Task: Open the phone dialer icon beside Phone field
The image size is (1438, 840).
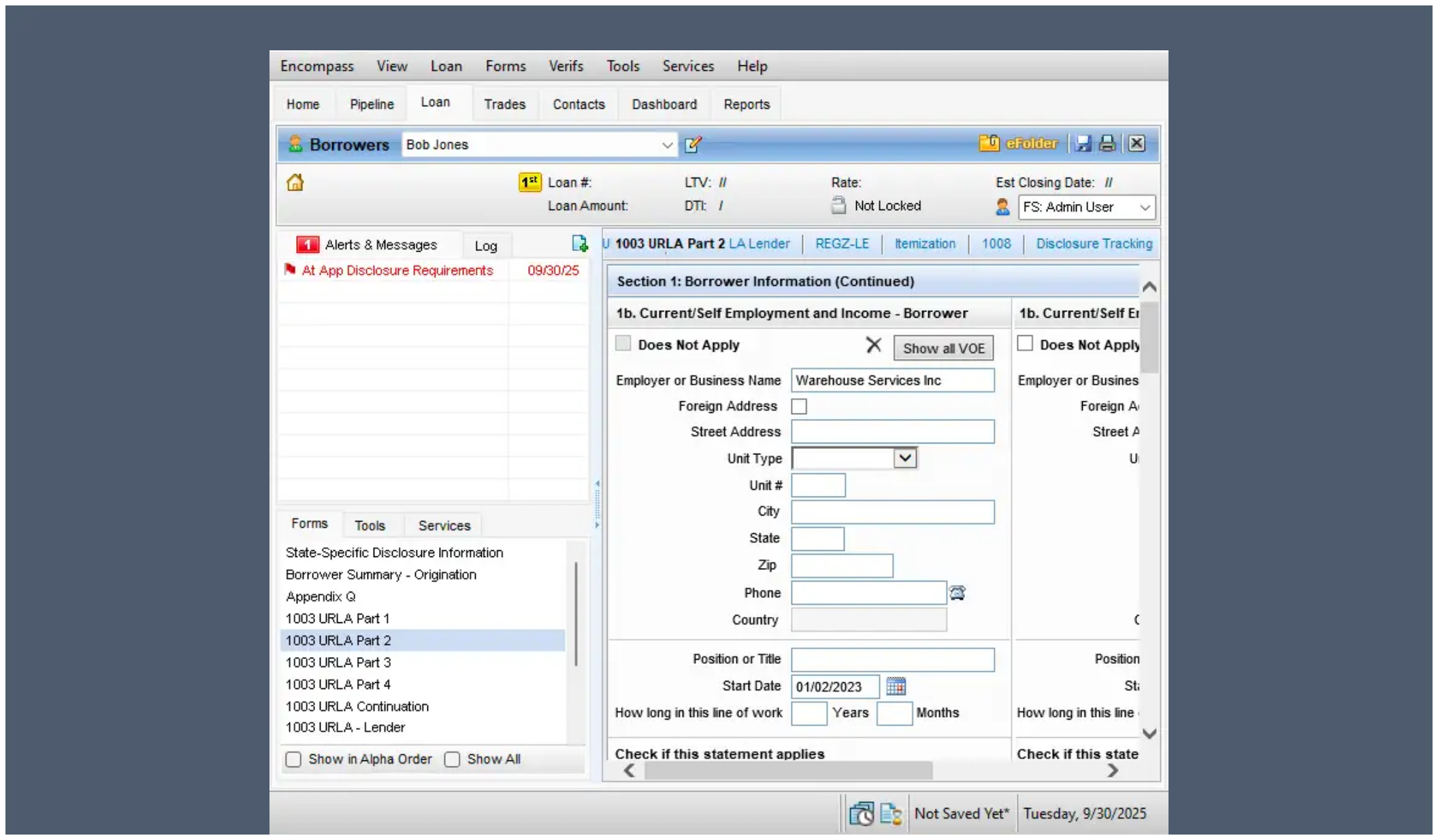Action: pos(957,592)
